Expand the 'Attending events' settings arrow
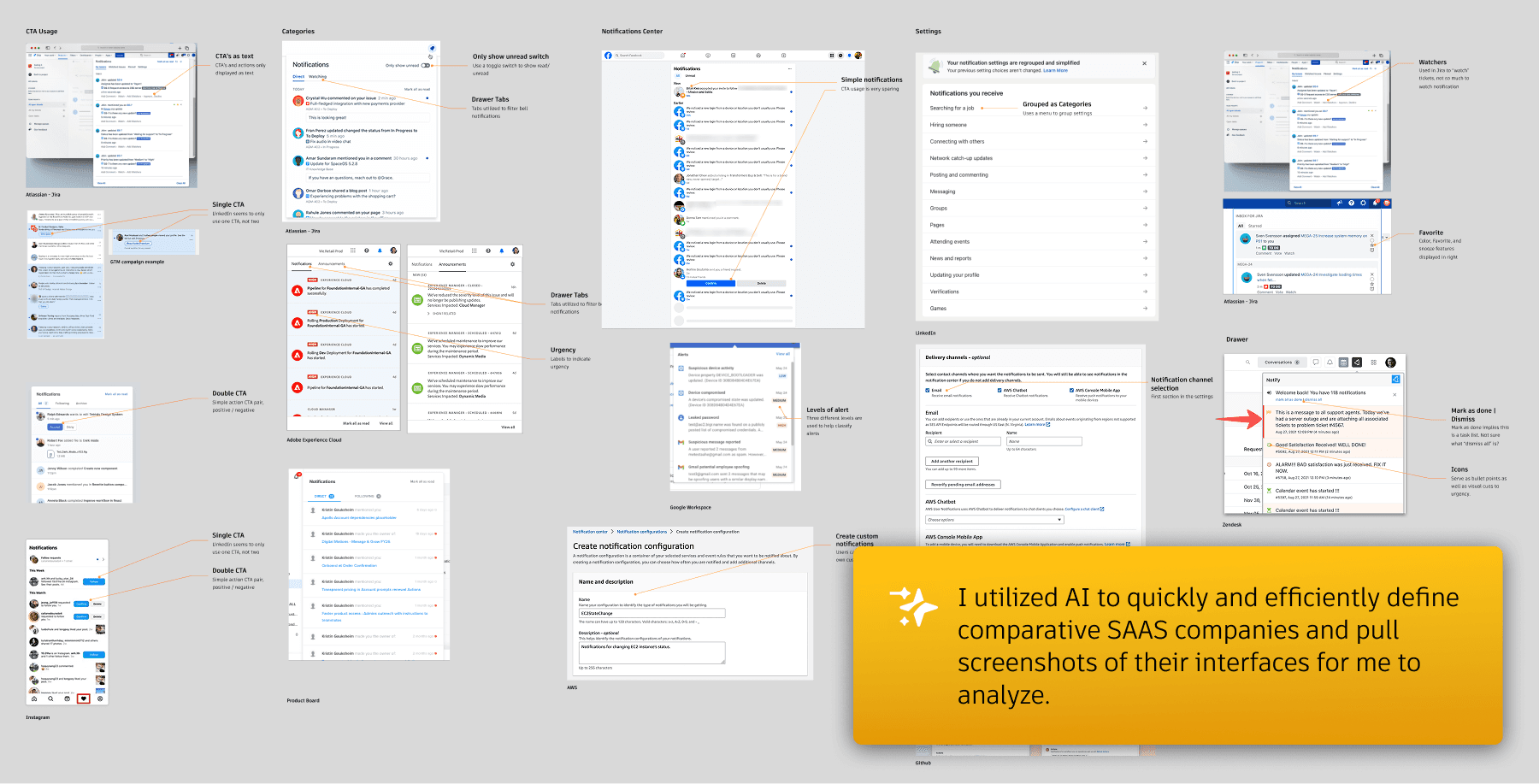Viewport: 1539px width, 784px height. click(1145, 242)
